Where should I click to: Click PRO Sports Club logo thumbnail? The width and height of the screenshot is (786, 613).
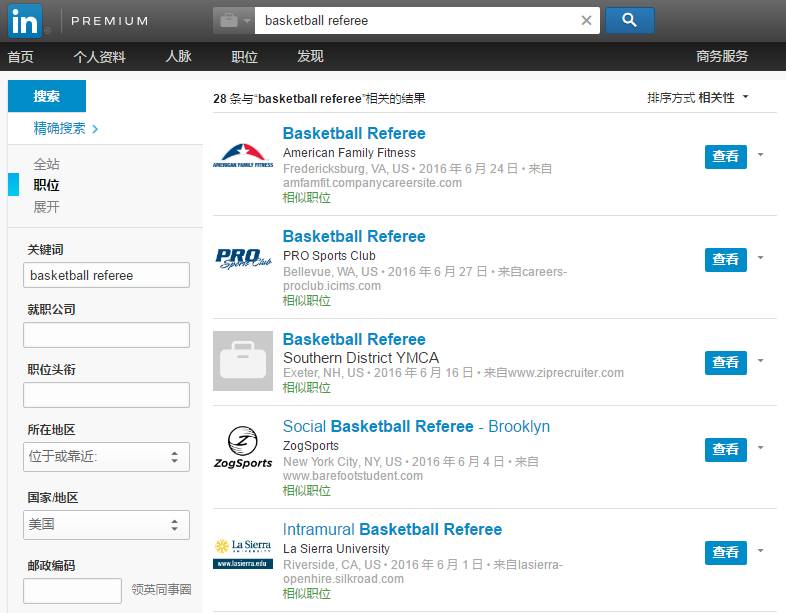pyautogui.click(x=243, y=259)
